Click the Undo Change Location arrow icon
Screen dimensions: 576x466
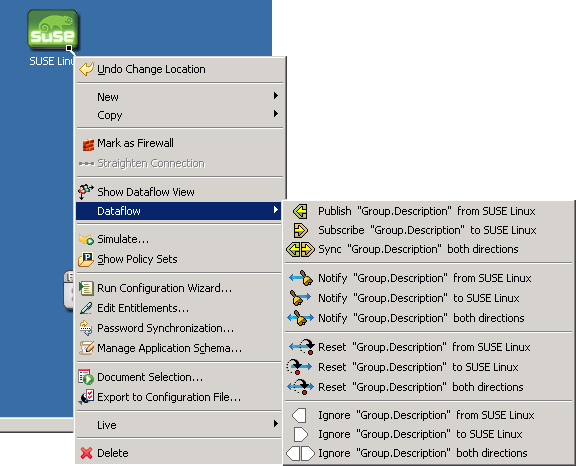tap(86, 69)
